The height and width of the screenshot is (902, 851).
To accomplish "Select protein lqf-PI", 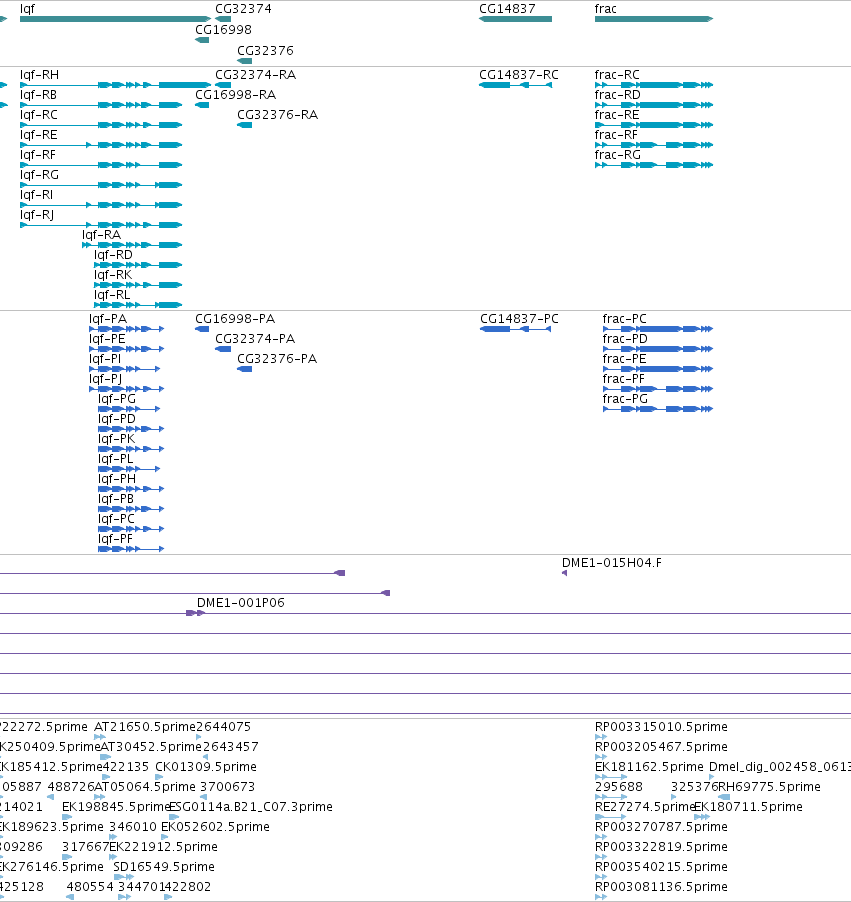I will click(125, 369).
